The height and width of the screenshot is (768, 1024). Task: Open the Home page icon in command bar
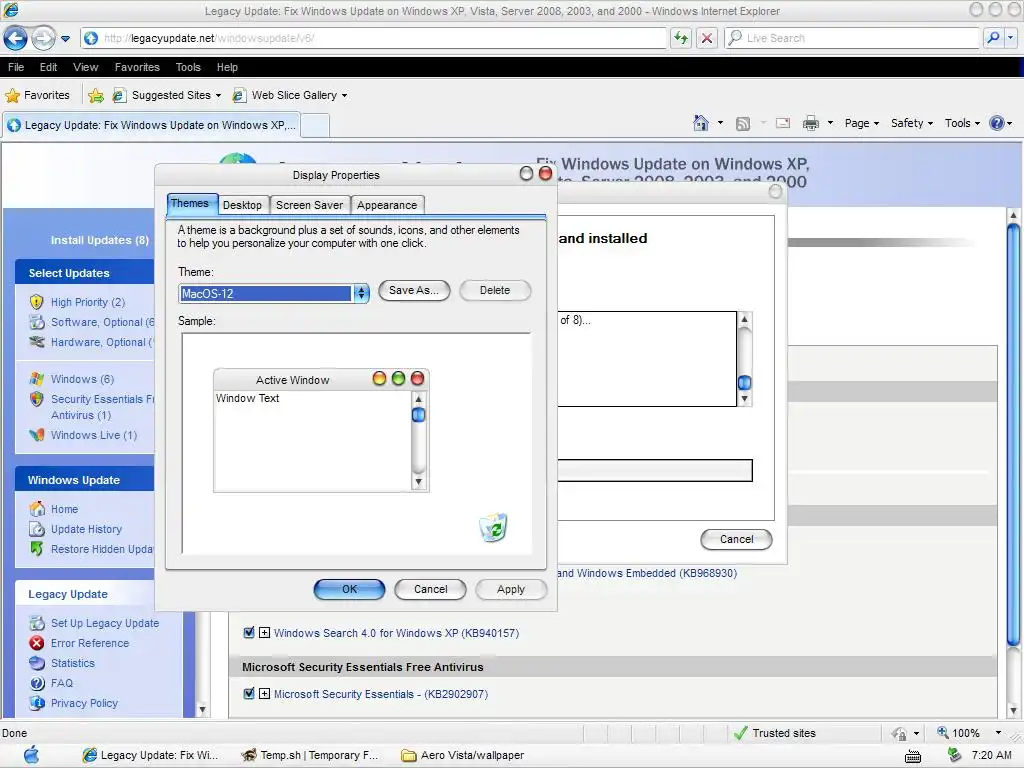(700, 123)
